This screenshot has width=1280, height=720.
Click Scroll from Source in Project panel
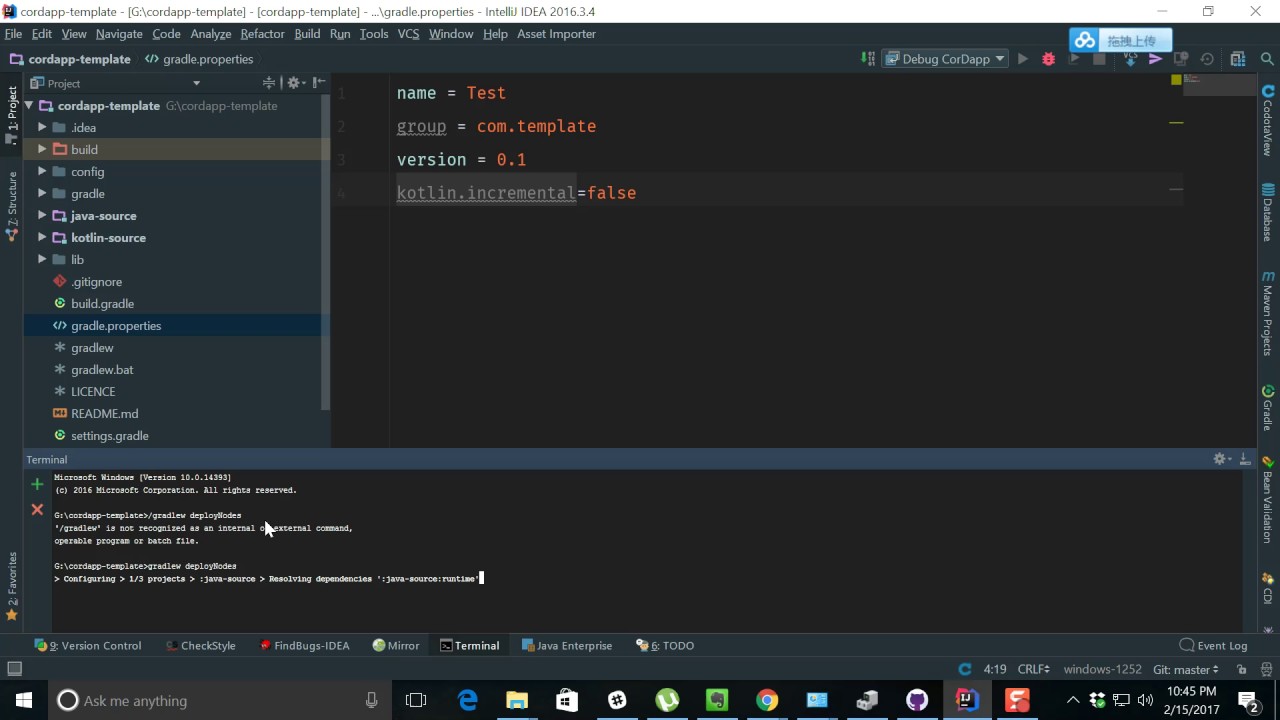269,83
